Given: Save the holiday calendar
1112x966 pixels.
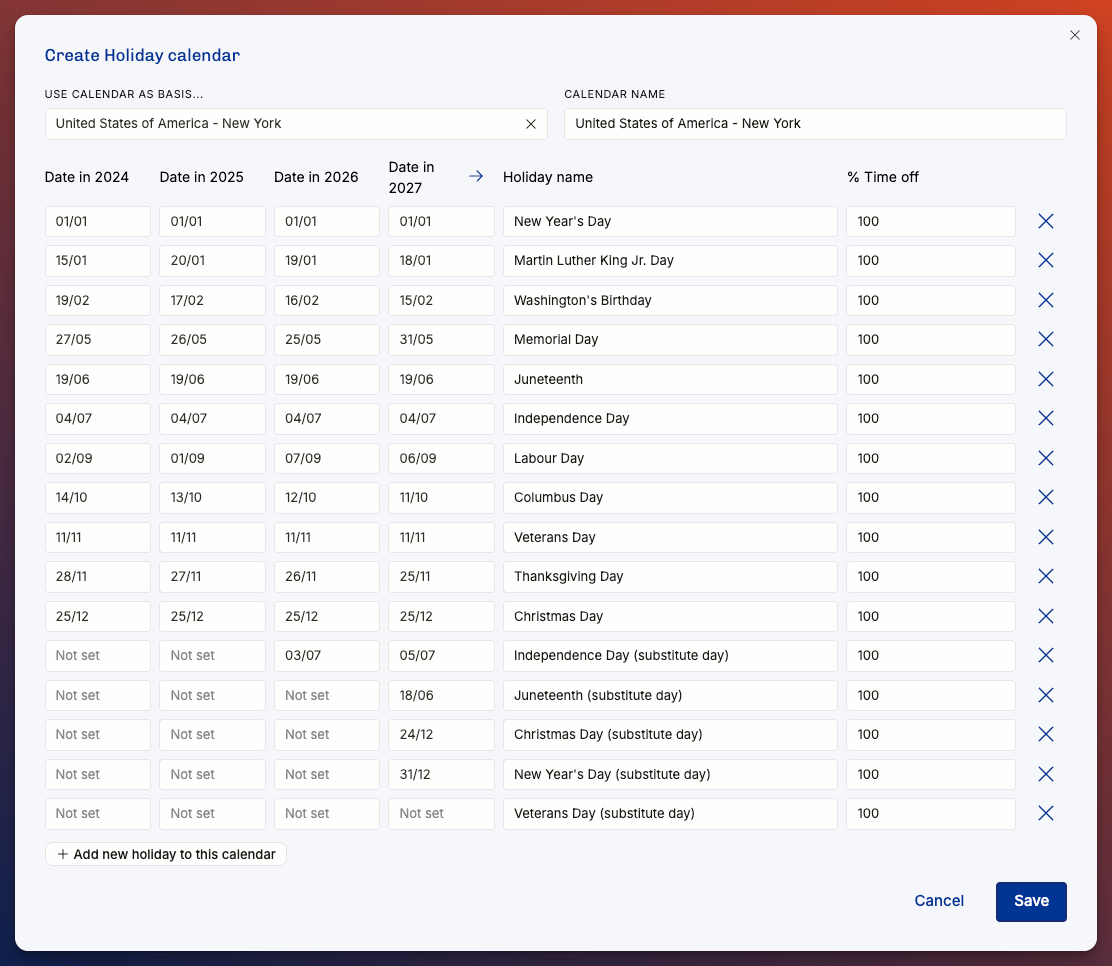Looking at the screenshot, I should click(x=1030, y=901).
